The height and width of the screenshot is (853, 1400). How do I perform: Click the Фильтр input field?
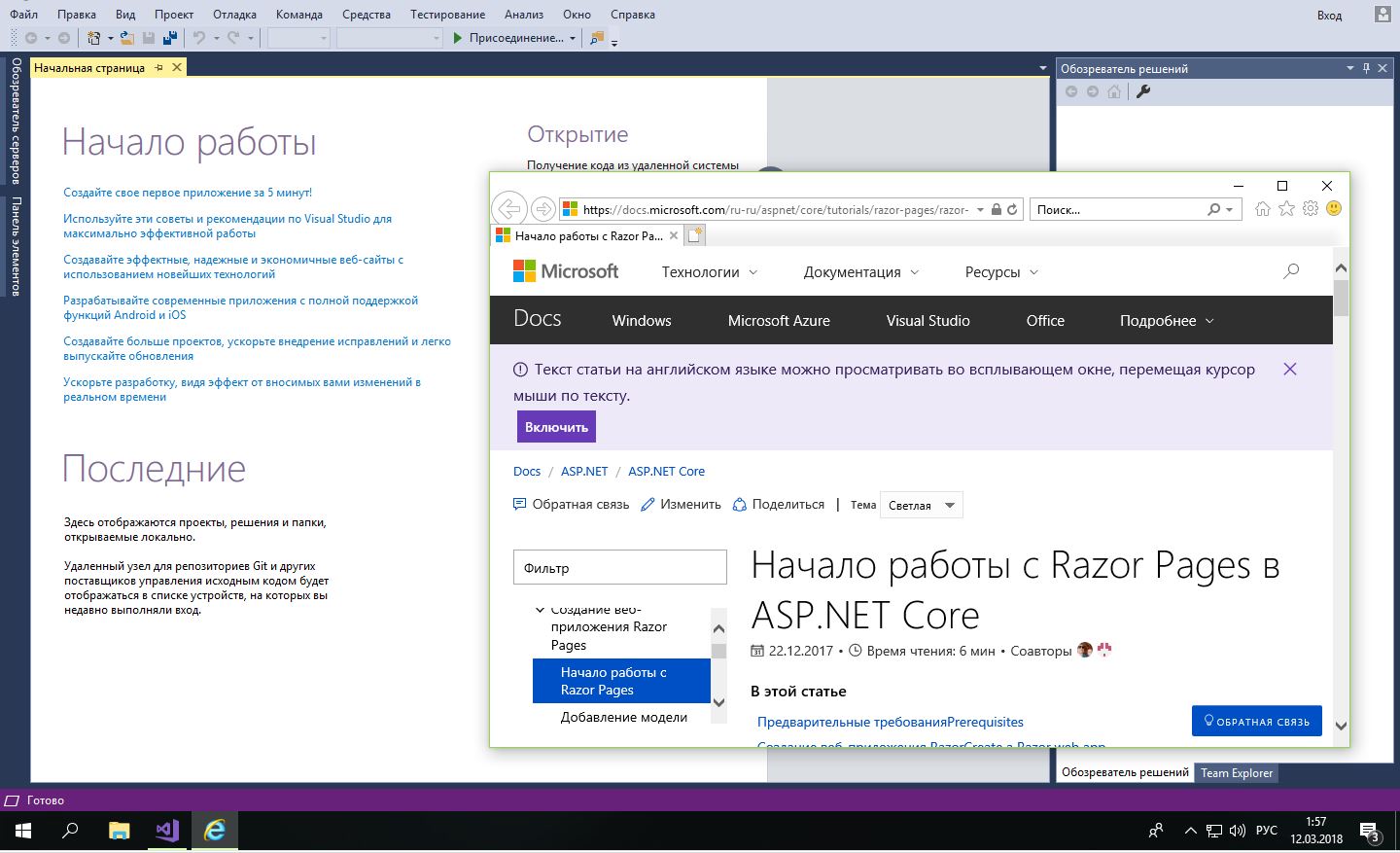[x=619, y=567]
